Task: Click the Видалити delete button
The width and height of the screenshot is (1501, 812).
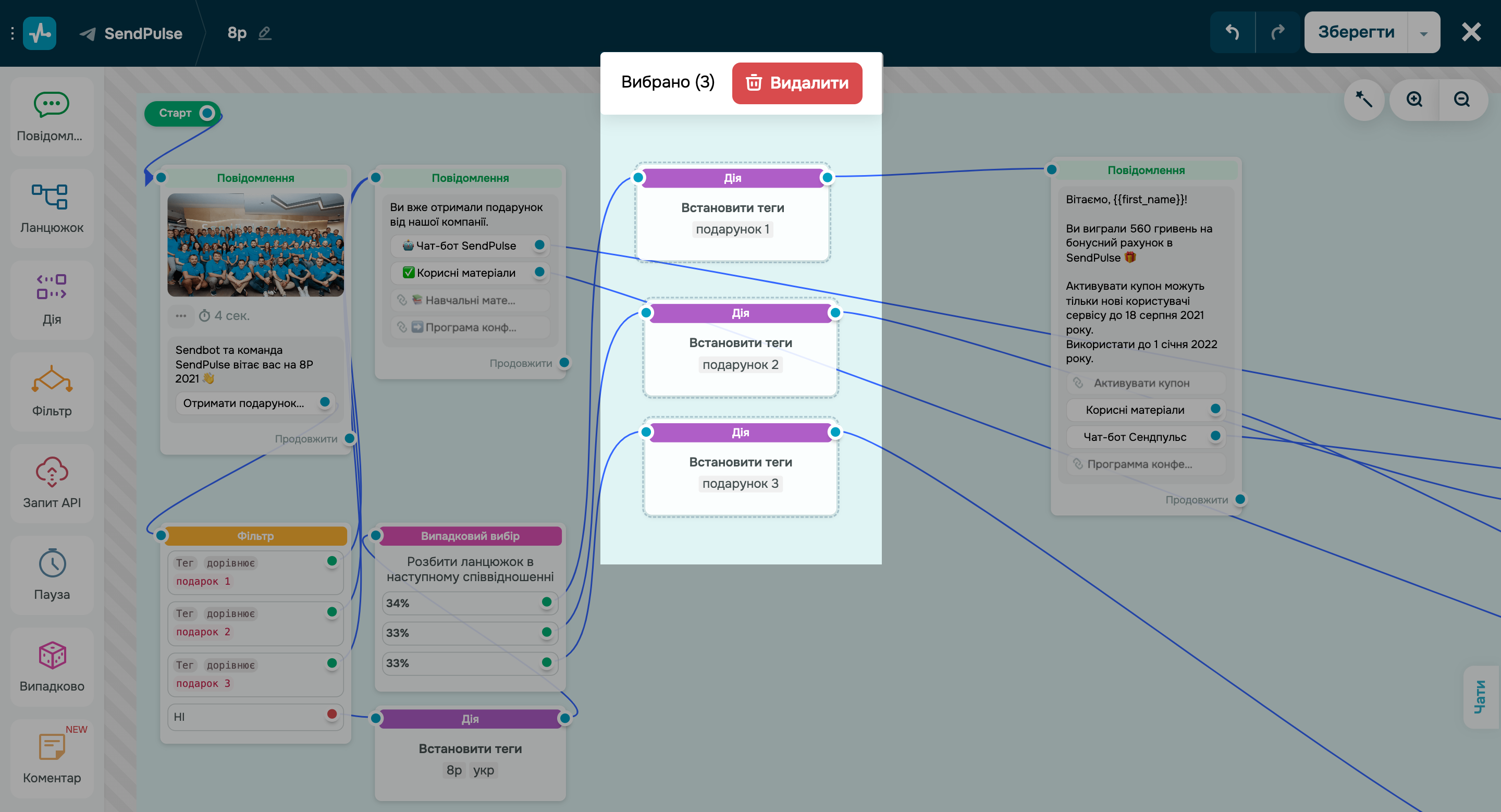Action: [x=796, y=83]
